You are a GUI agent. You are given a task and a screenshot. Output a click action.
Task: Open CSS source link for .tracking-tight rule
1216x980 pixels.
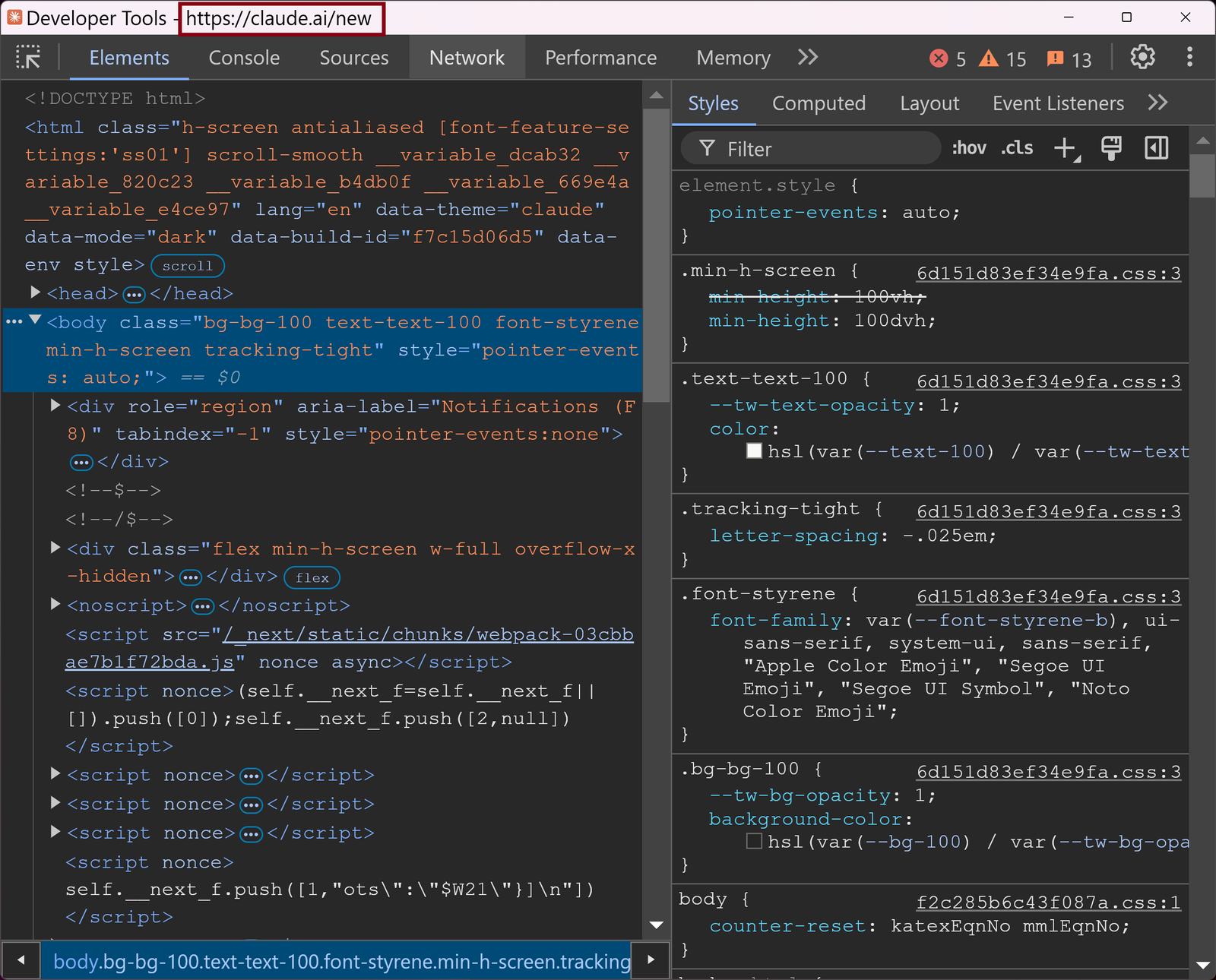click(1049, 512)
